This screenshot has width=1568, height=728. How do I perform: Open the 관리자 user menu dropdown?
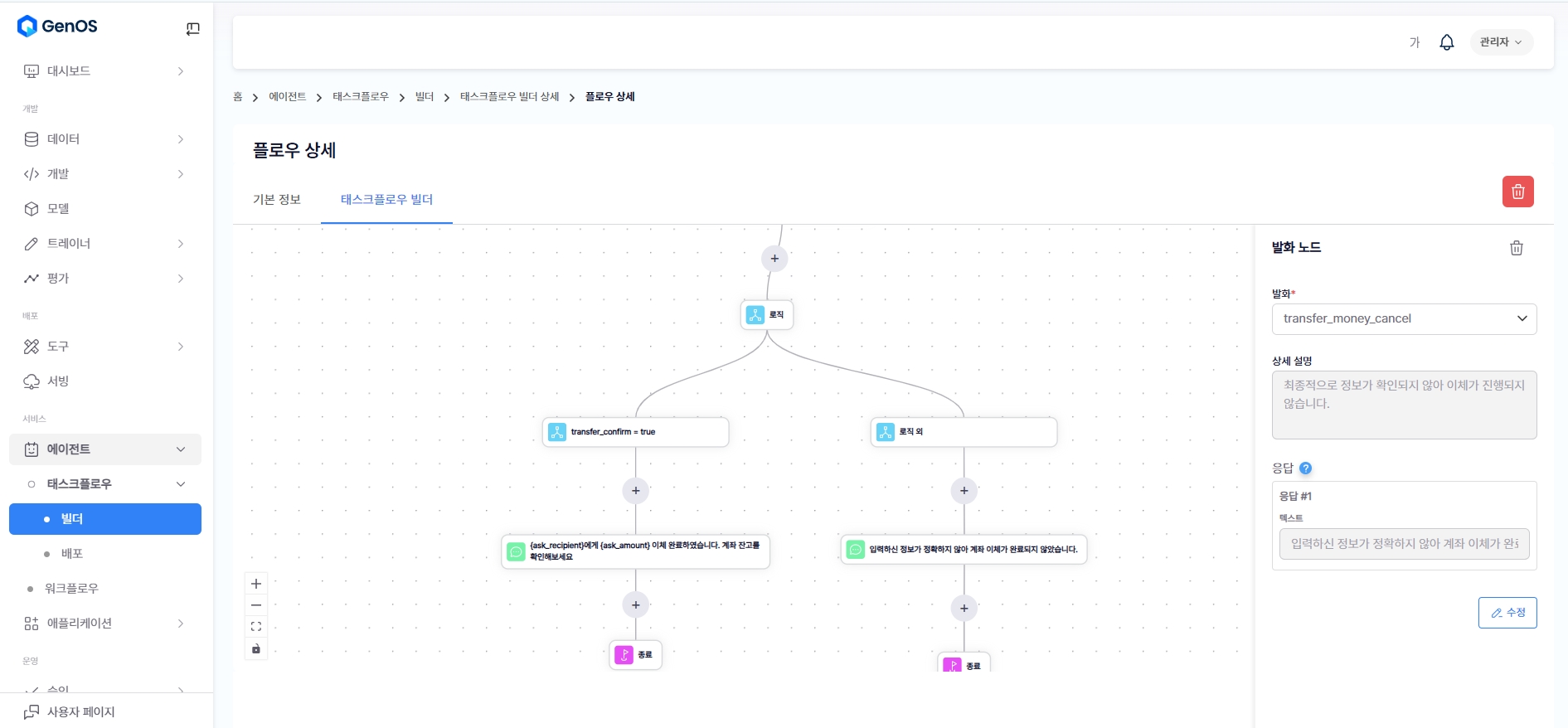point(1501,42)
